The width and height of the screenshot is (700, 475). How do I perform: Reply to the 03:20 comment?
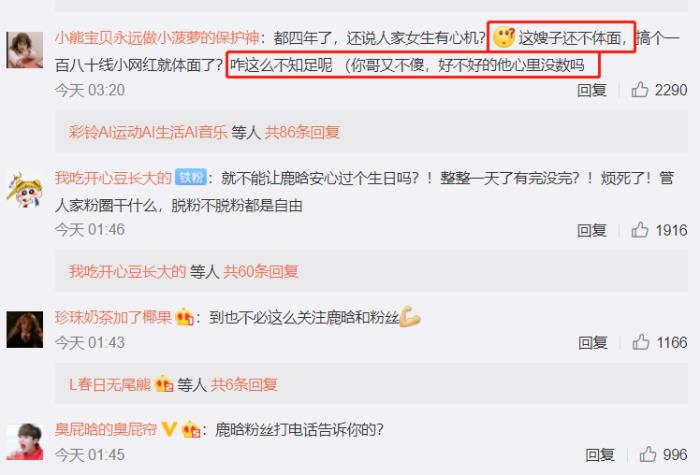pyautogui.click(x=592, y=90)
